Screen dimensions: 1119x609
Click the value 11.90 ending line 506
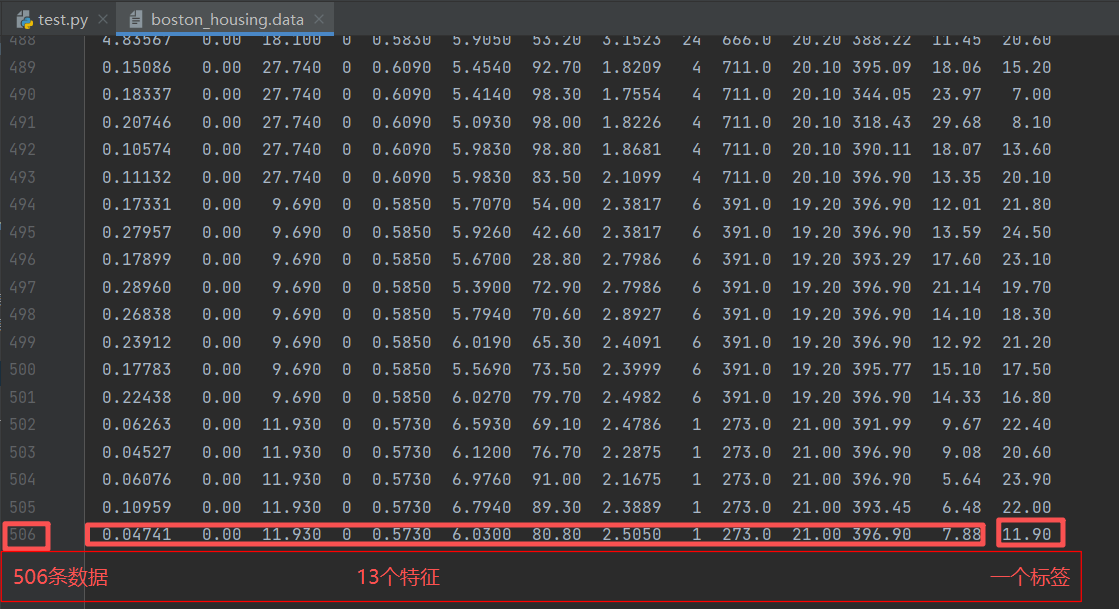pyautogui.click(x=1026, y=535)
